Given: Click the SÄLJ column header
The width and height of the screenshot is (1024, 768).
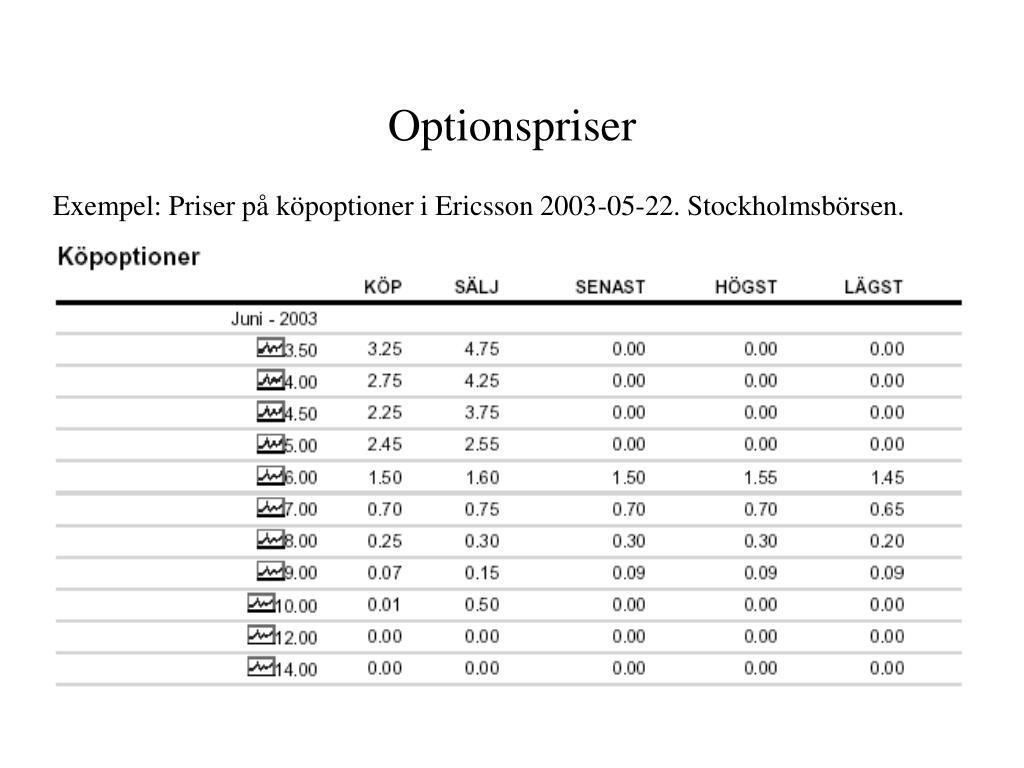Looking at the screenshot, I should [477, 287].
